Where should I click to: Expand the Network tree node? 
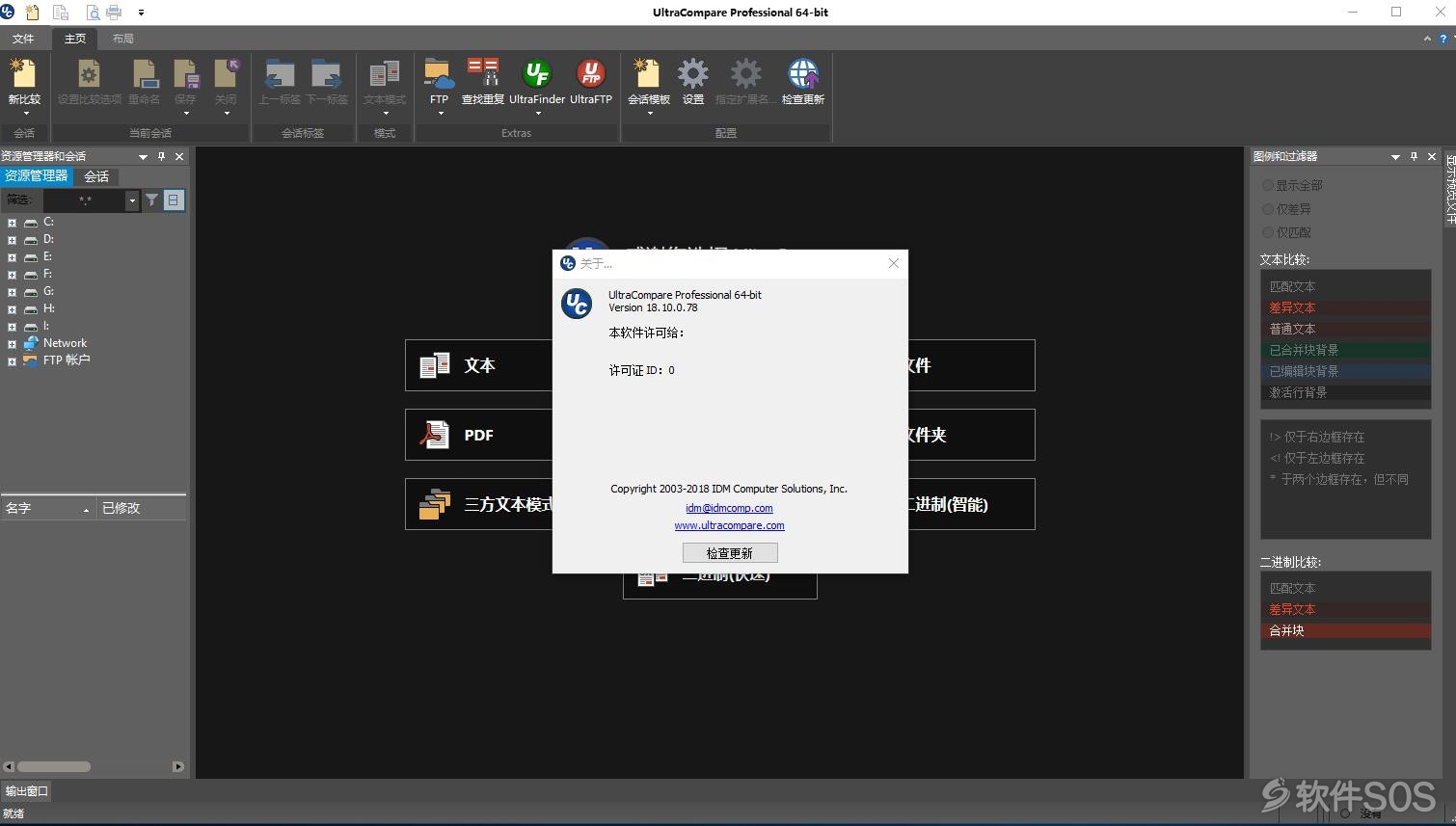(x=12, y=344)
